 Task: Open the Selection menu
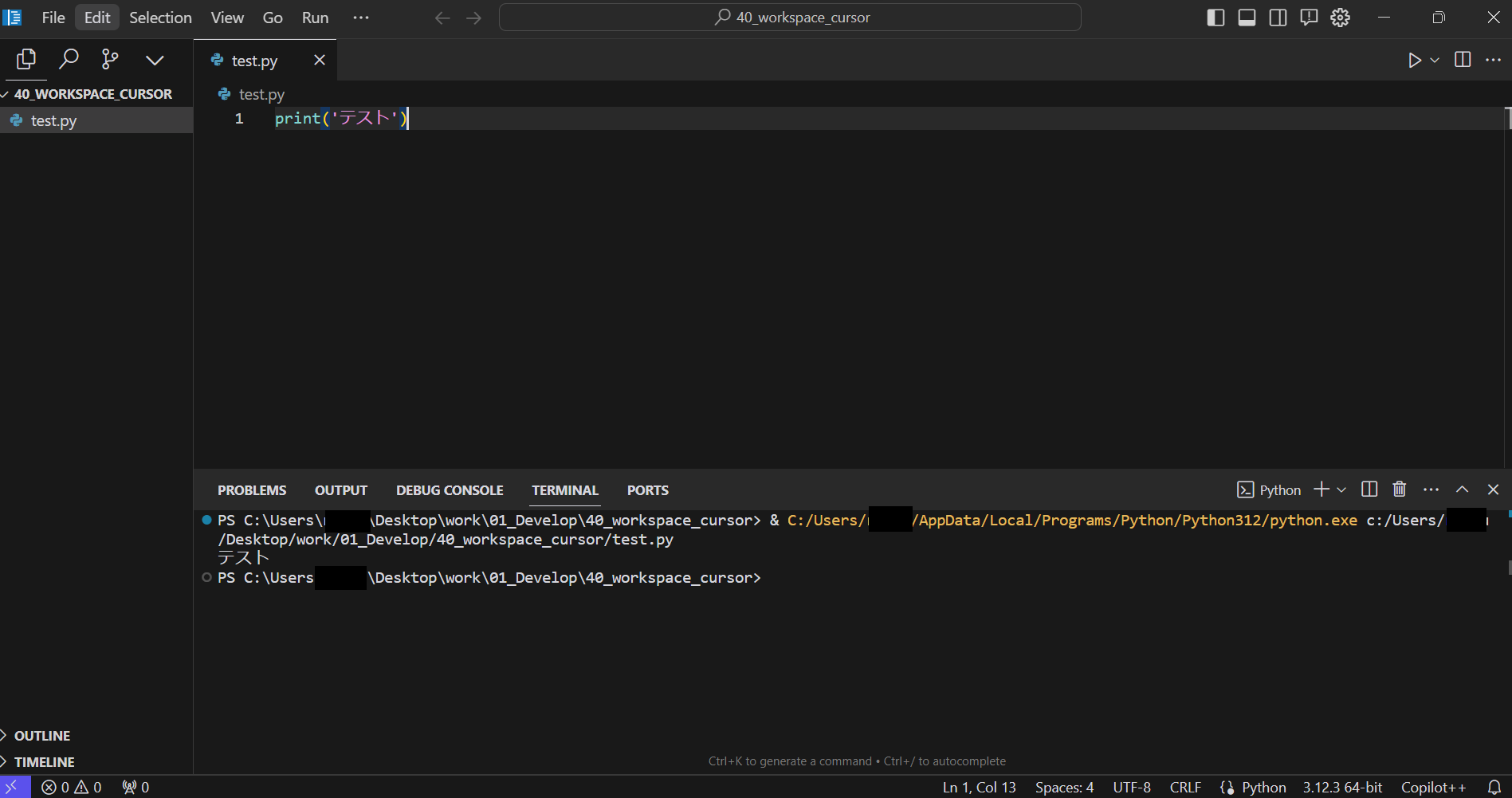[x=160, y=18]
